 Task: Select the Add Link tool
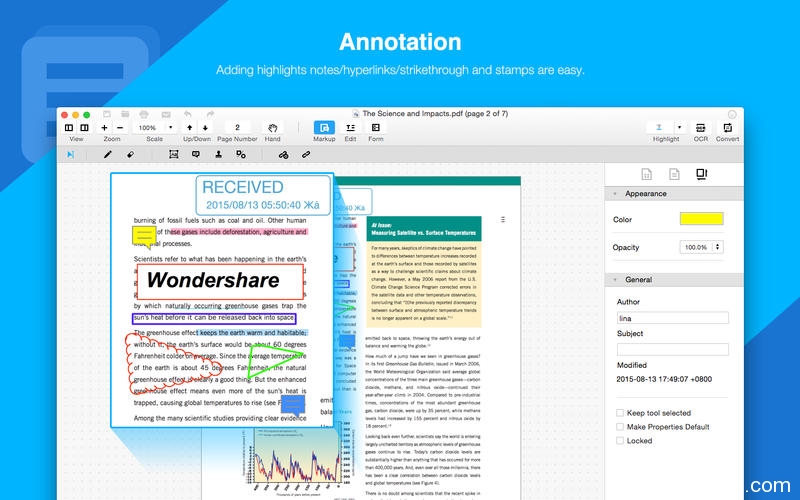click(283, 155)
